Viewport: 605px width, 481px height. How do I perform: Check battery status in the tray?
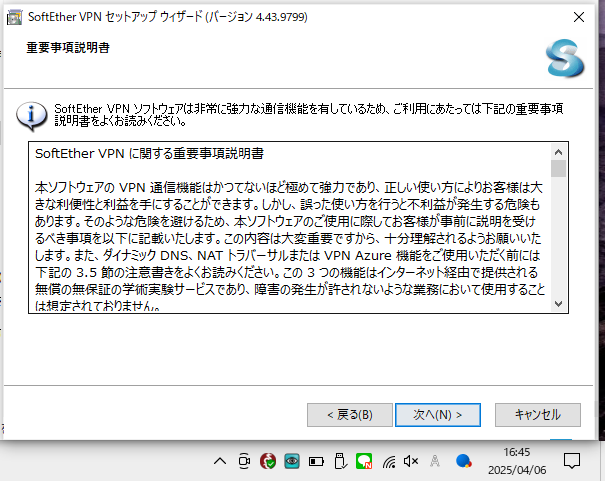pos(316,461)
